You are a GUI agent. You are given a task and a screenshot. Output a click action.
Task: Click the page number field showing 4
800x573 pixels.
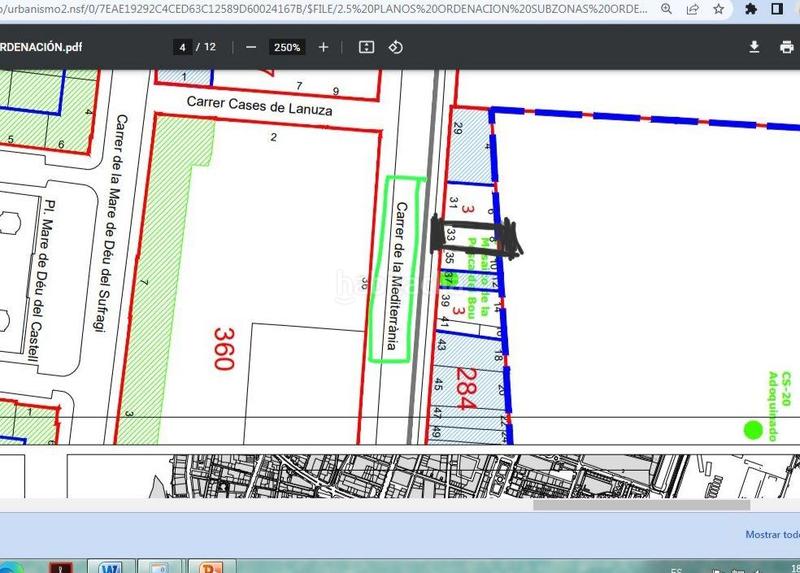(x=182, y=47)
